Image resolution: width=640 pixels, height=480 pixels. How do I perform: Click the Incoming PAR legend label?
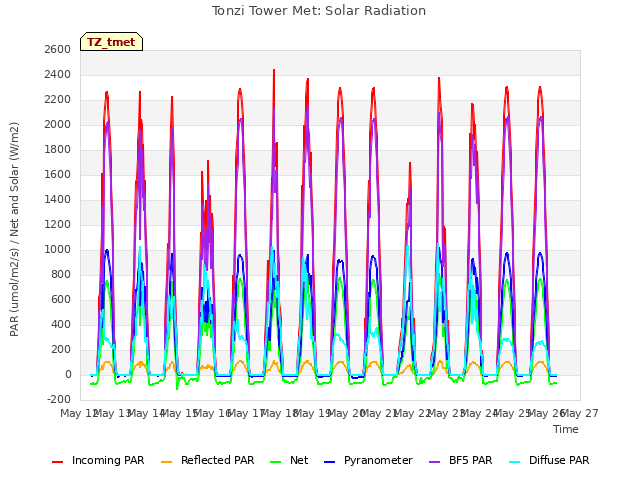tap(108, 460)
